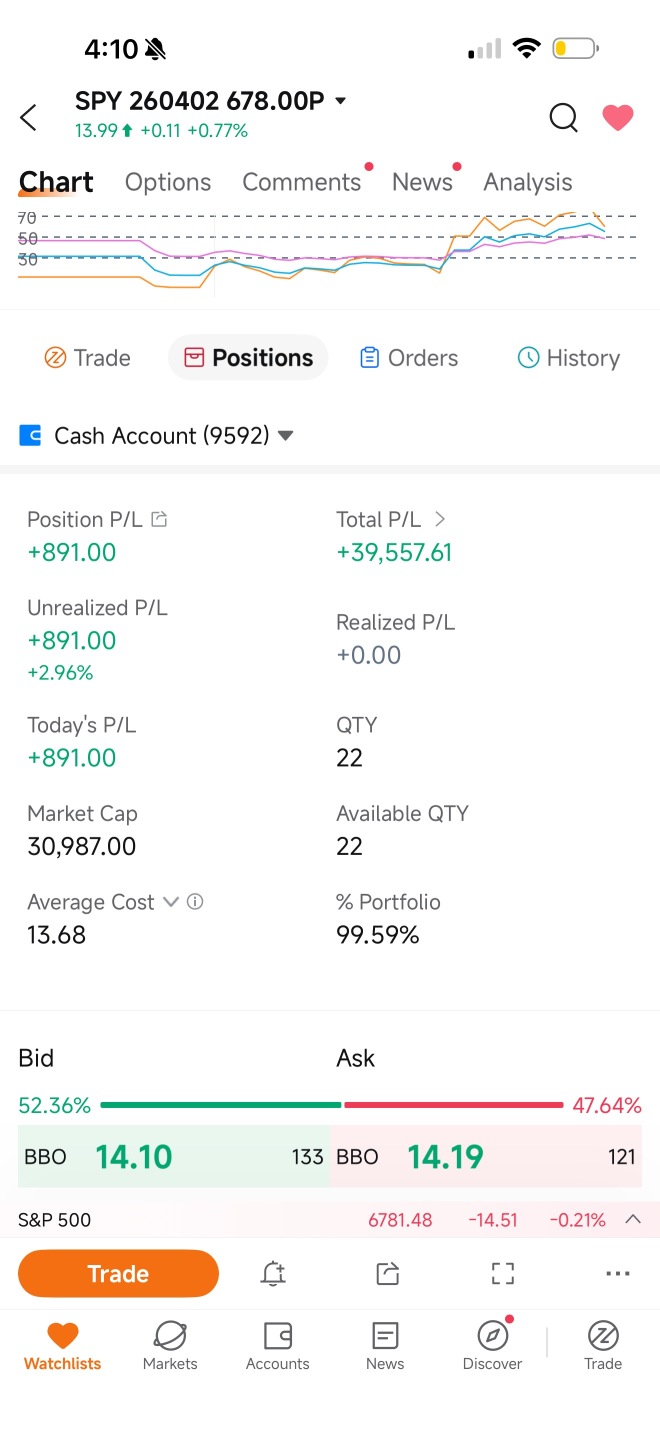Open Discover in bottom navigation
The image size is (660, 1434).
tap(492, 1346)
